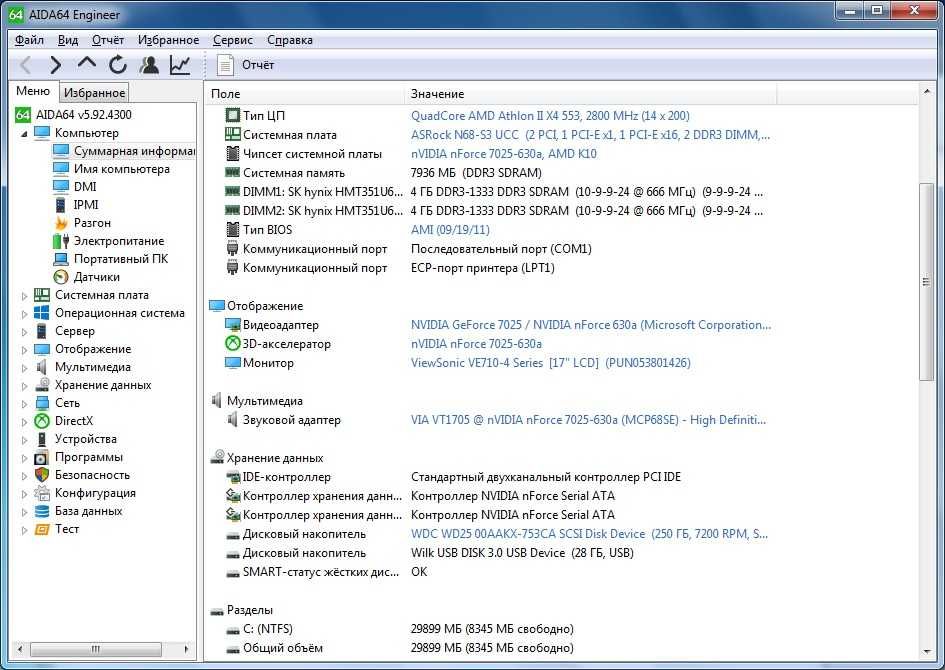Open QuadCore AMD Athlon II X4 553 link

[x=550, y=116]
